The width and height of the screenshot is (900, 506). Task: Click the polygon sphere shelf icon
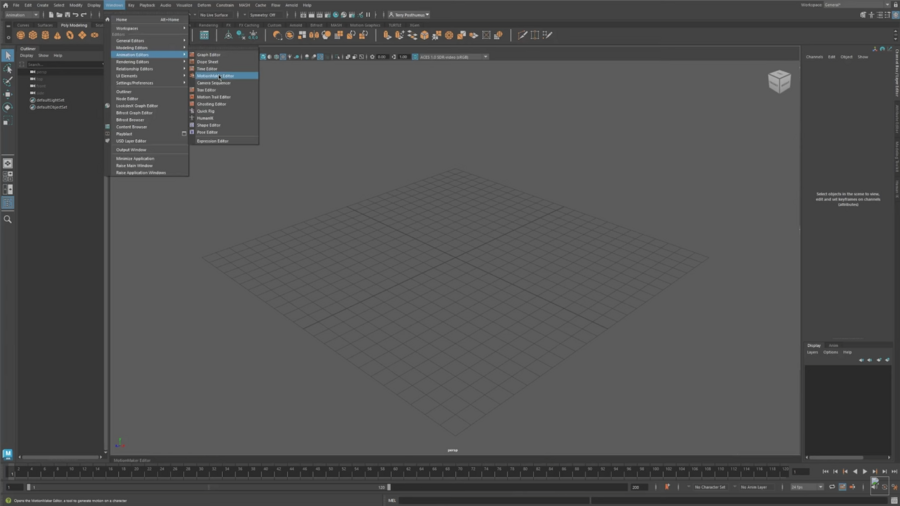[x=20, y=35]
